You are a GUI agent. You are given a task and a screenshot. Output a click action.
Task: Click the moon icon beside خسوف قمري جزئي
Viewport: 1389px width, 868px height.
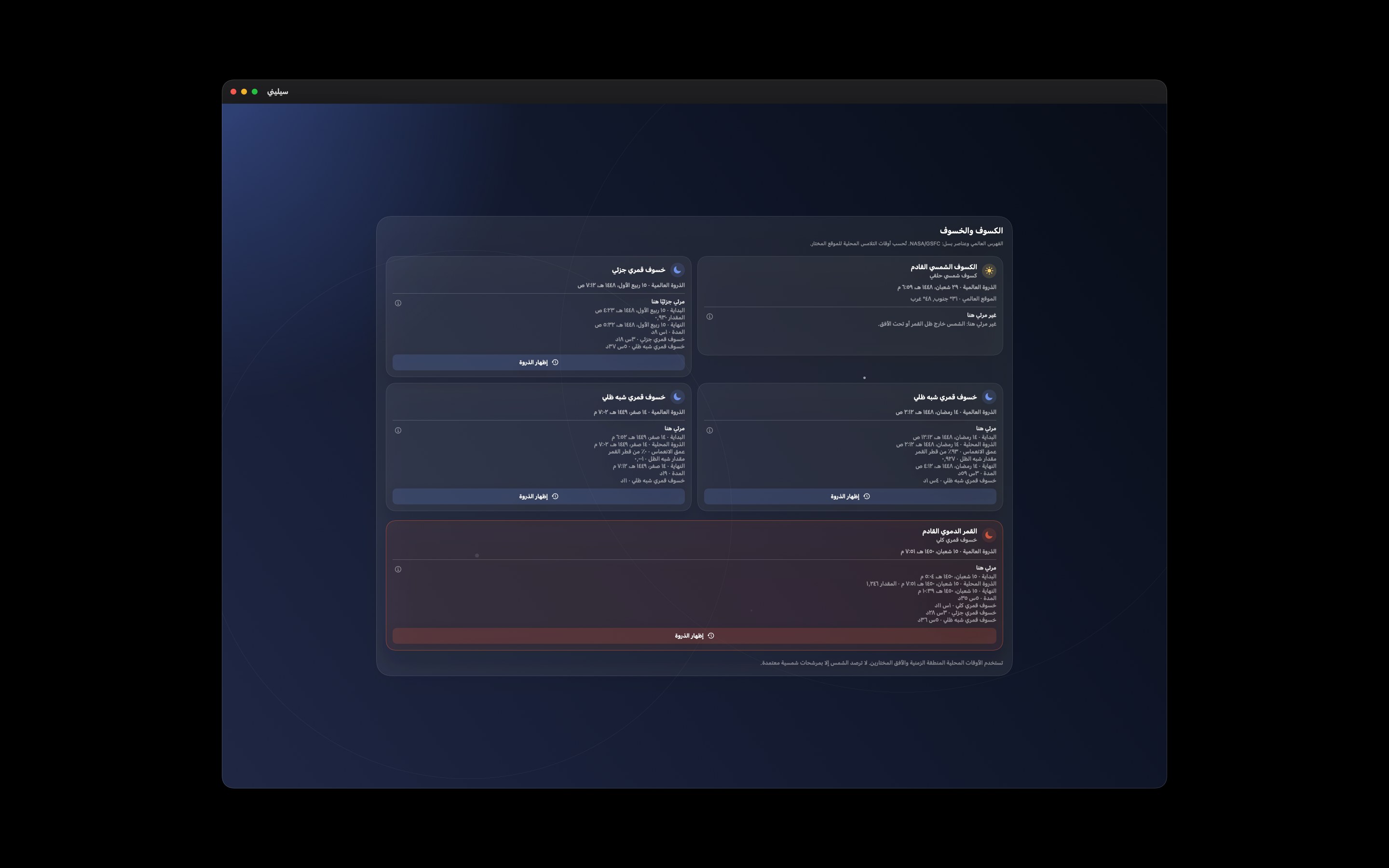click(x=677, y=270)
